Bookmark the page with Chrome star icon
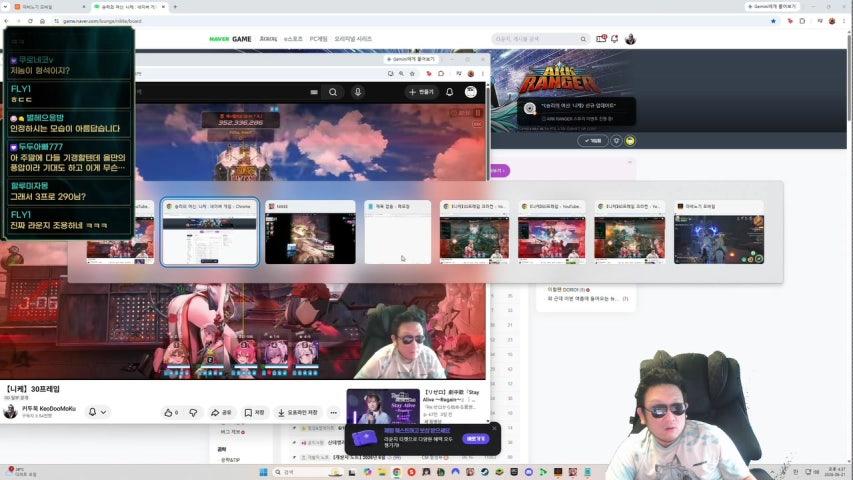The width and height of the screenshot is (853, 480). pos(773,21)
